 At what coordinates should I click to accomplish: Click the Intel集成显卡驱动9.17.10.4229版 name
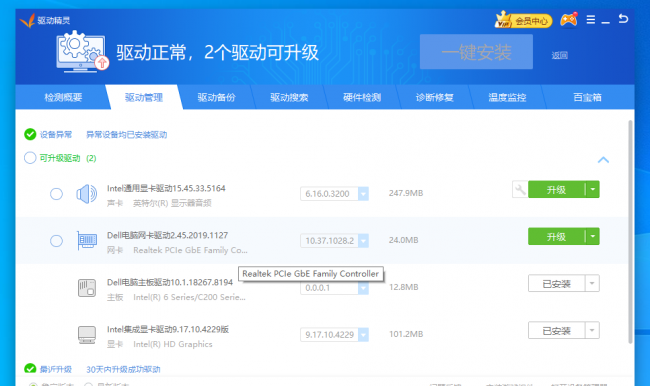click(168, 329)
